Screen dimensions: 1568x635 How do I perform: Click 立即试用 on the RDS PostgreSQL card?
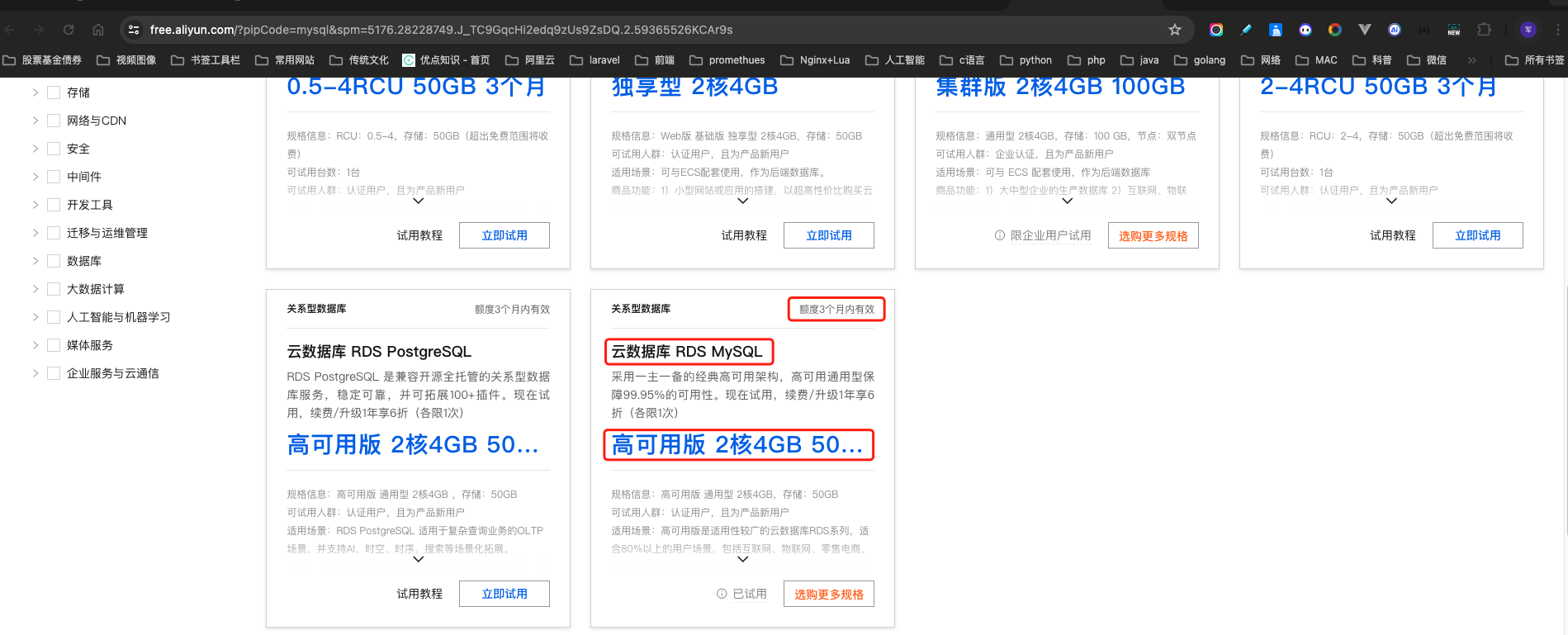point(505,594)
